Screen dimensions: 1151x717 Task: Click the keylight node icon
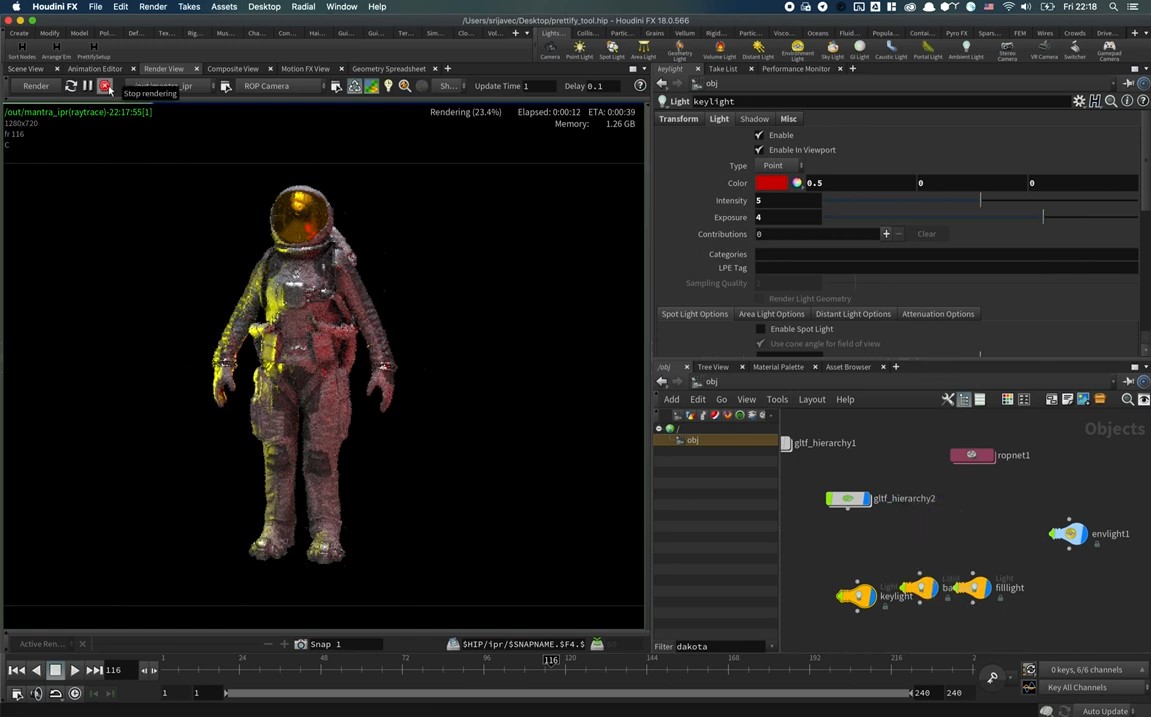point(857,597)
